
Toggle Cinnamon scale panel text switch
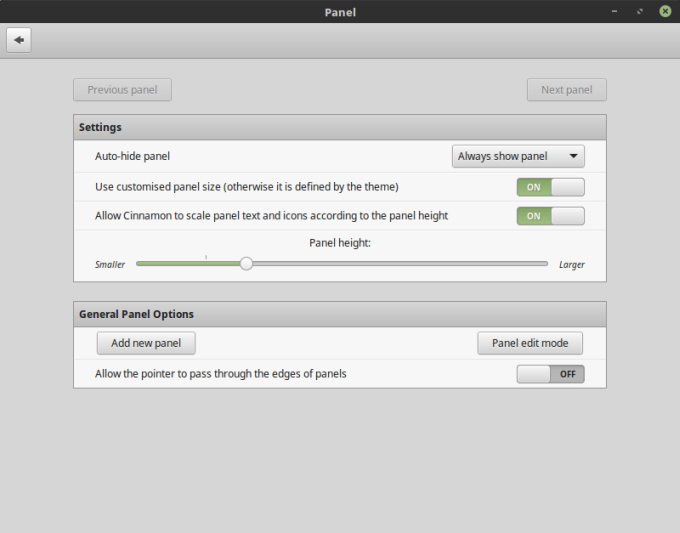click(x=550, y=216)
